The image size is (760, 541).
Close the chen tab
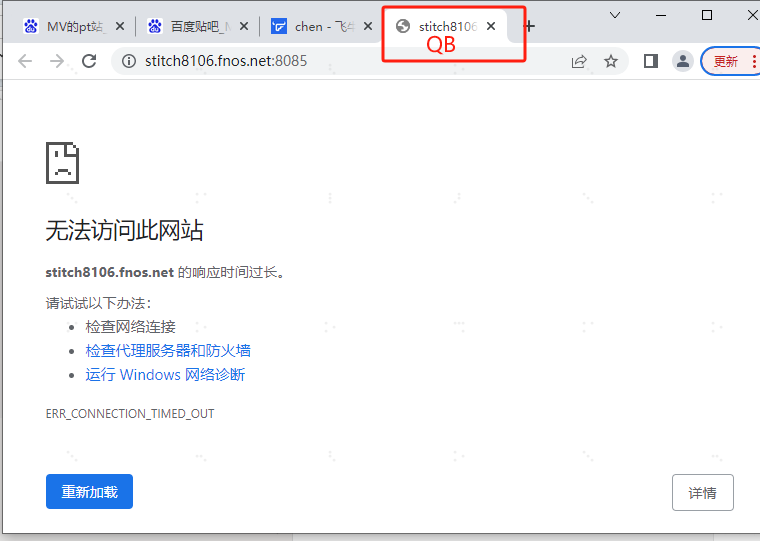click(x=368, y=26)
